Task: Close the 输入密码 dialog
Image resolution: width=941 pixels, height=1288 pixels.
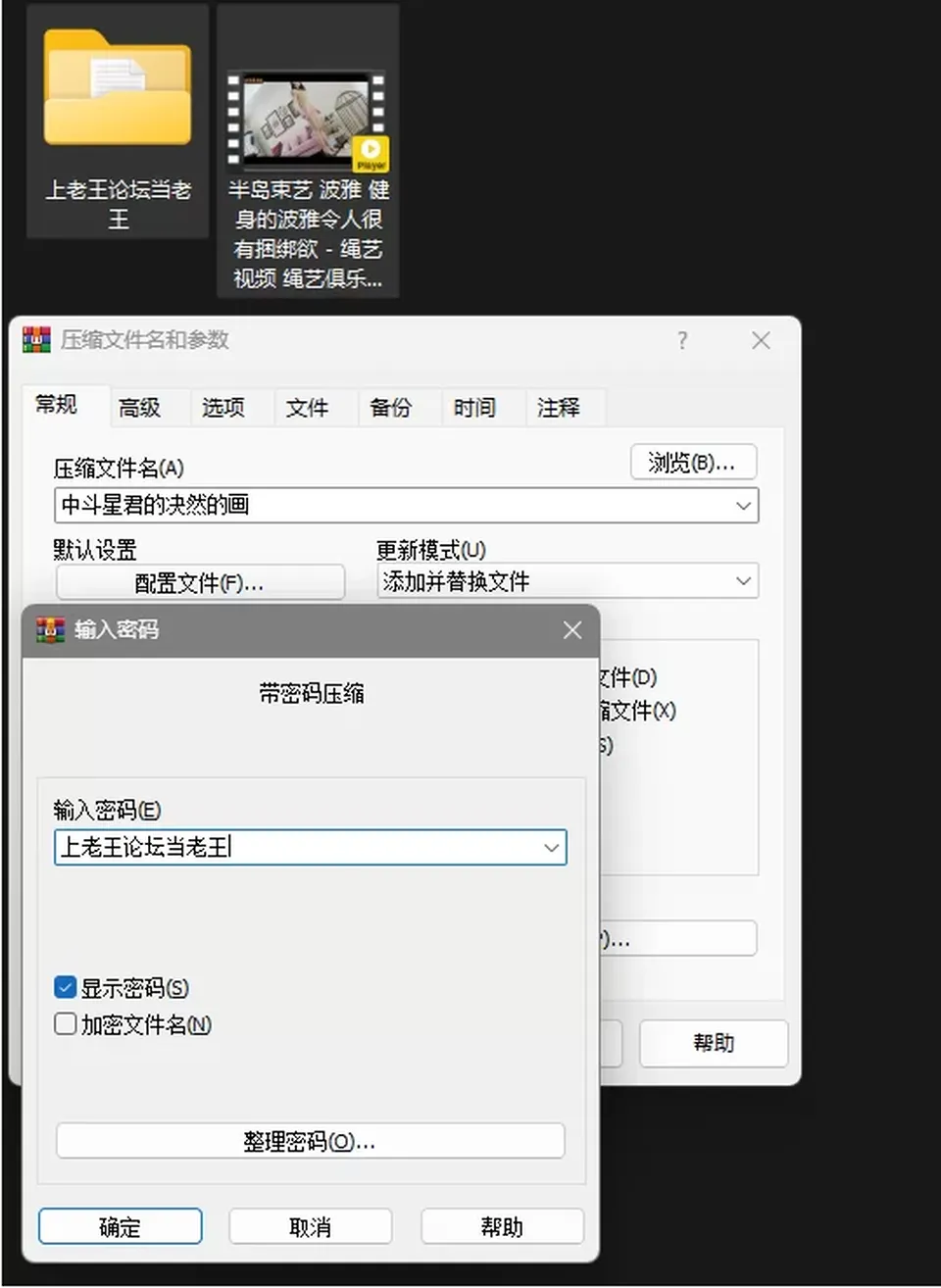Action: (x=572, y=630)
